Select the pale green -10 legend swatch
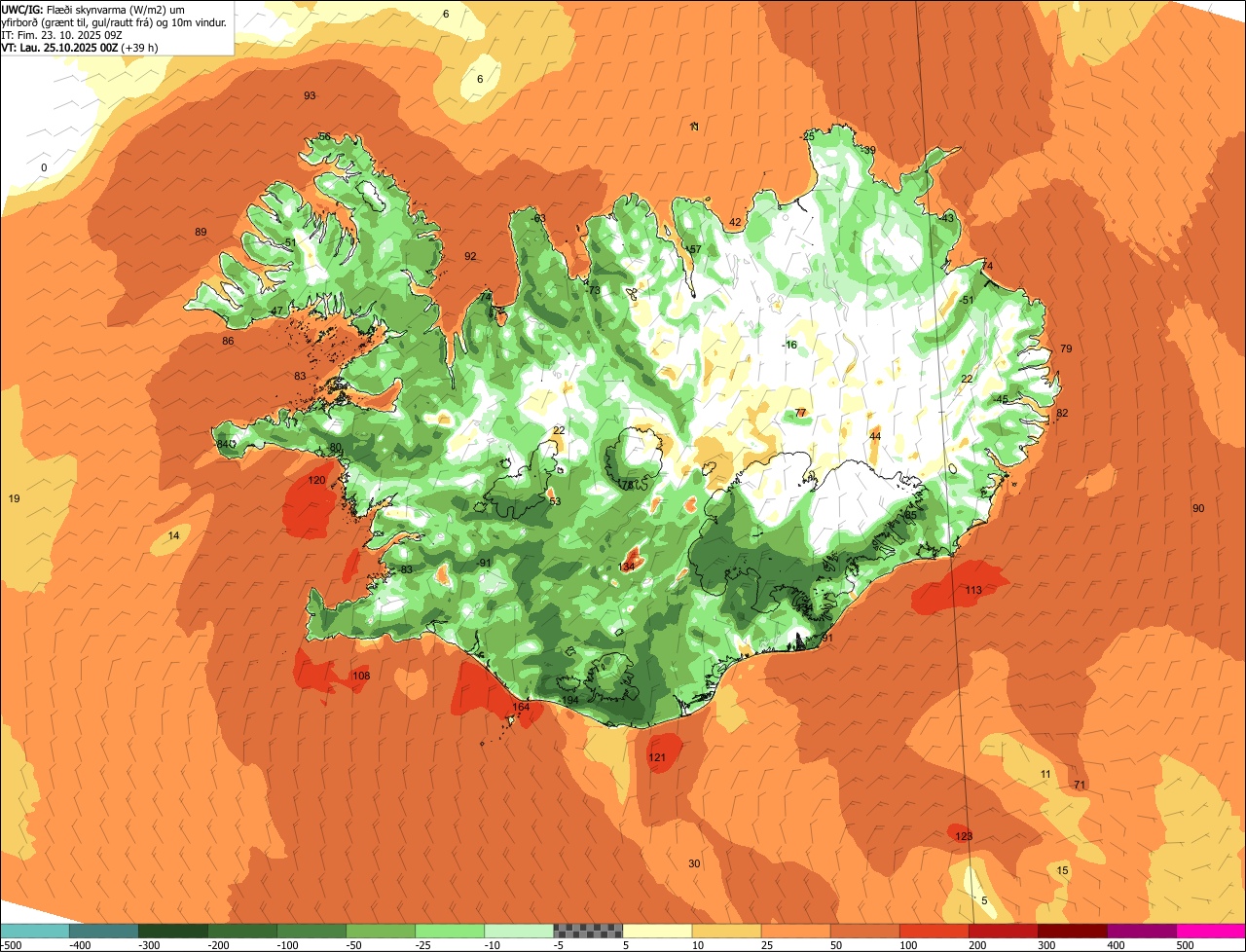The height and width of the screenshot is (952, 1246). pos(519,931)
